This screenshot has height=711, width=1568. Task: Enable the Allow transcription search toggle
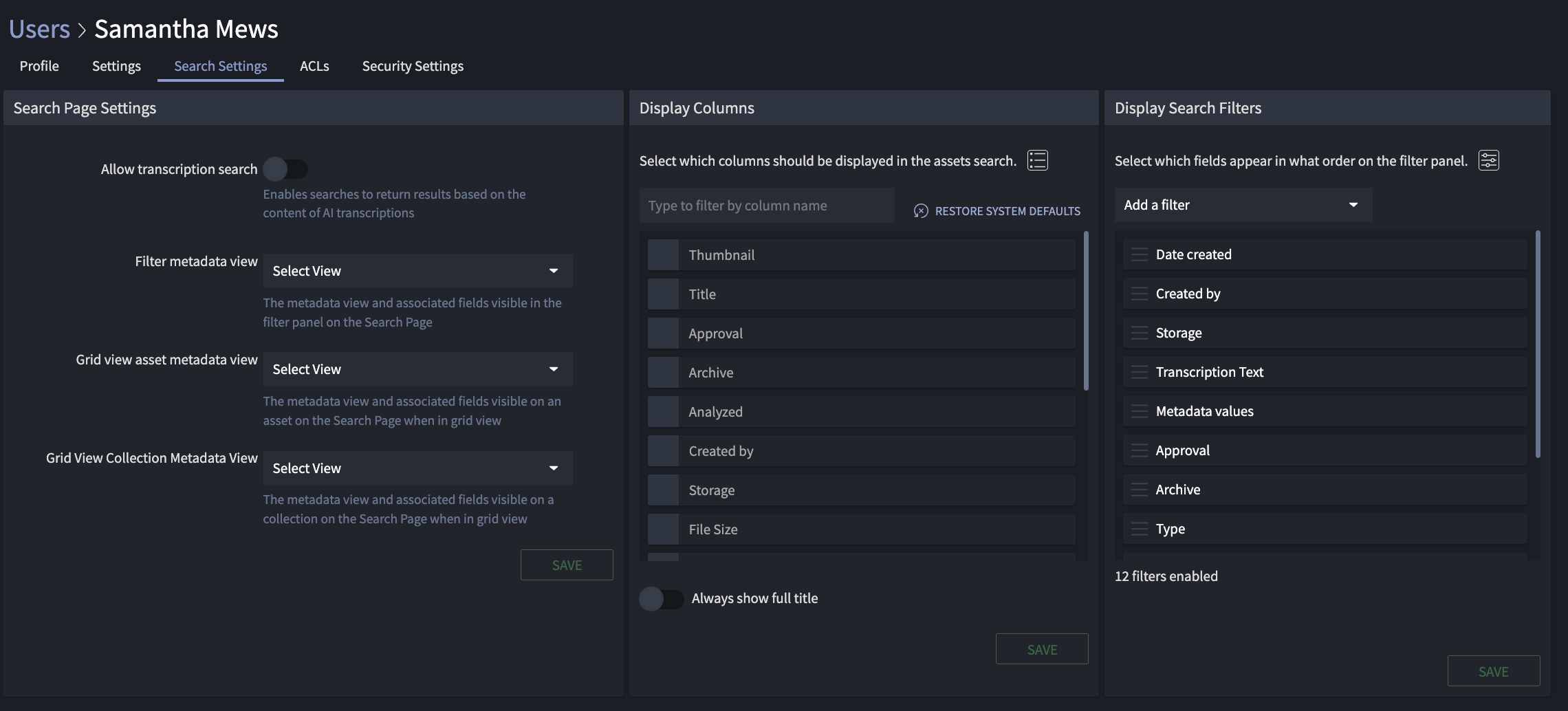(x=285, y=169)
